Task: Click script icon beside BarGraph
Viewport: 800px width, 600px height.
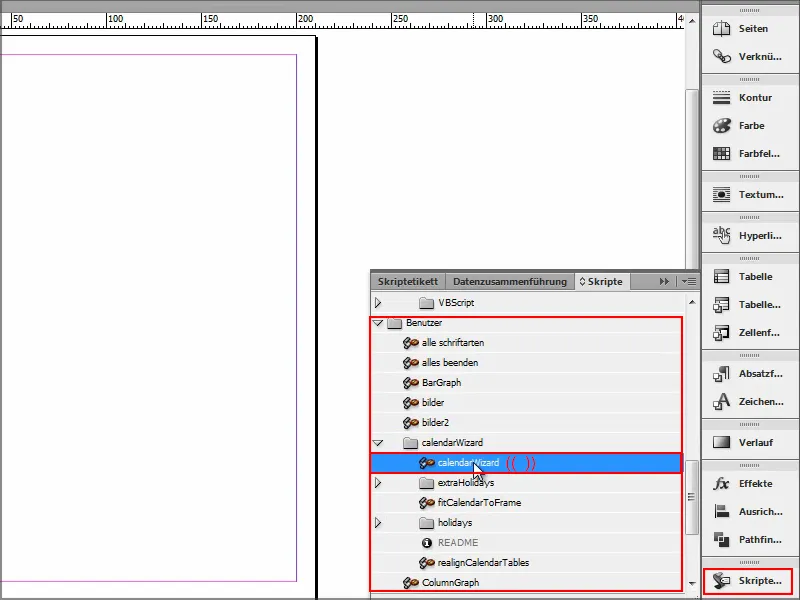Action: 411,383
